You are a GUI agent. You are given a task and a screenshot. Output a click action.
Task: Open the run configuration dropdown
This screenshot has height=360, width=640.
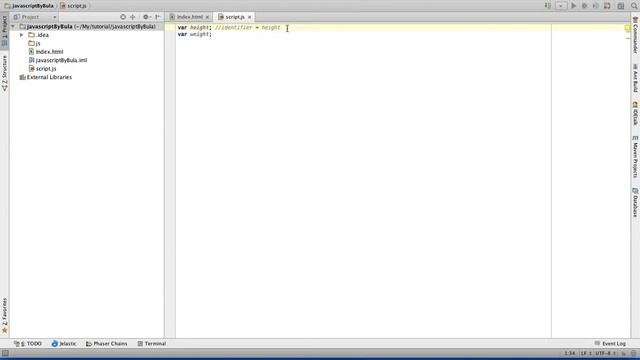(x=561, y=6)
